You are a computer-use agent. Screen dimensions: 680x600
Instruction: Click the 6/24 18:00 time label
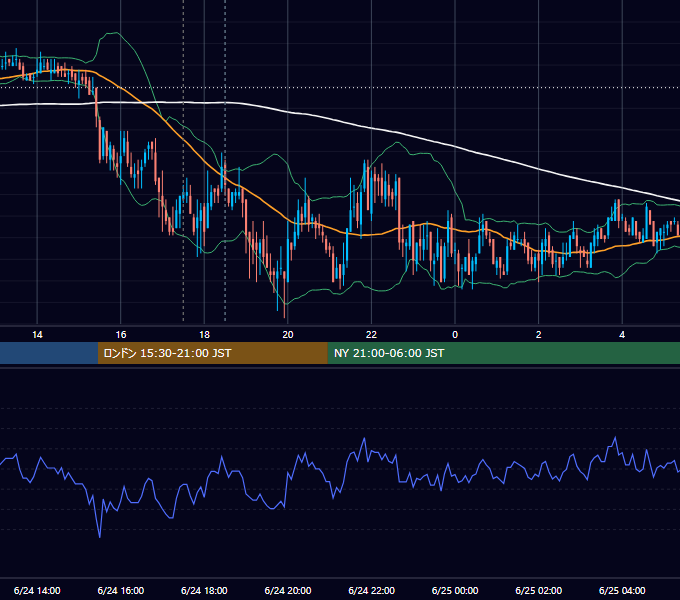(x=204, y=590)
